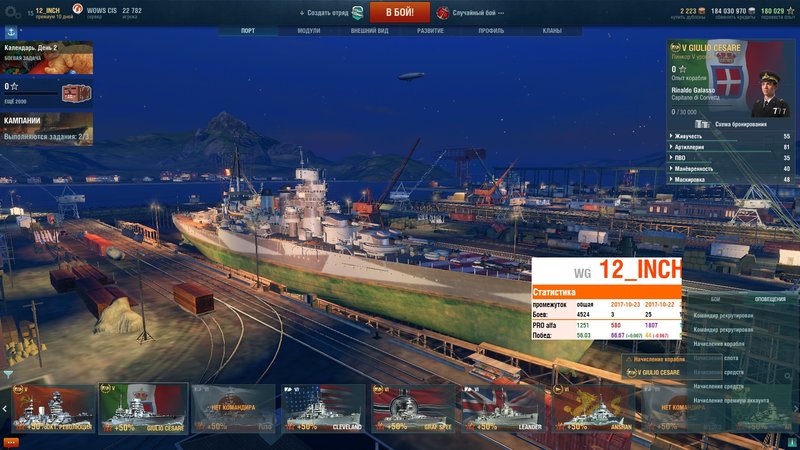The width and height of the screenshot is (800, 450).
Task: Open the Создать отряд dropdown
Action: [x=324, y=13]
